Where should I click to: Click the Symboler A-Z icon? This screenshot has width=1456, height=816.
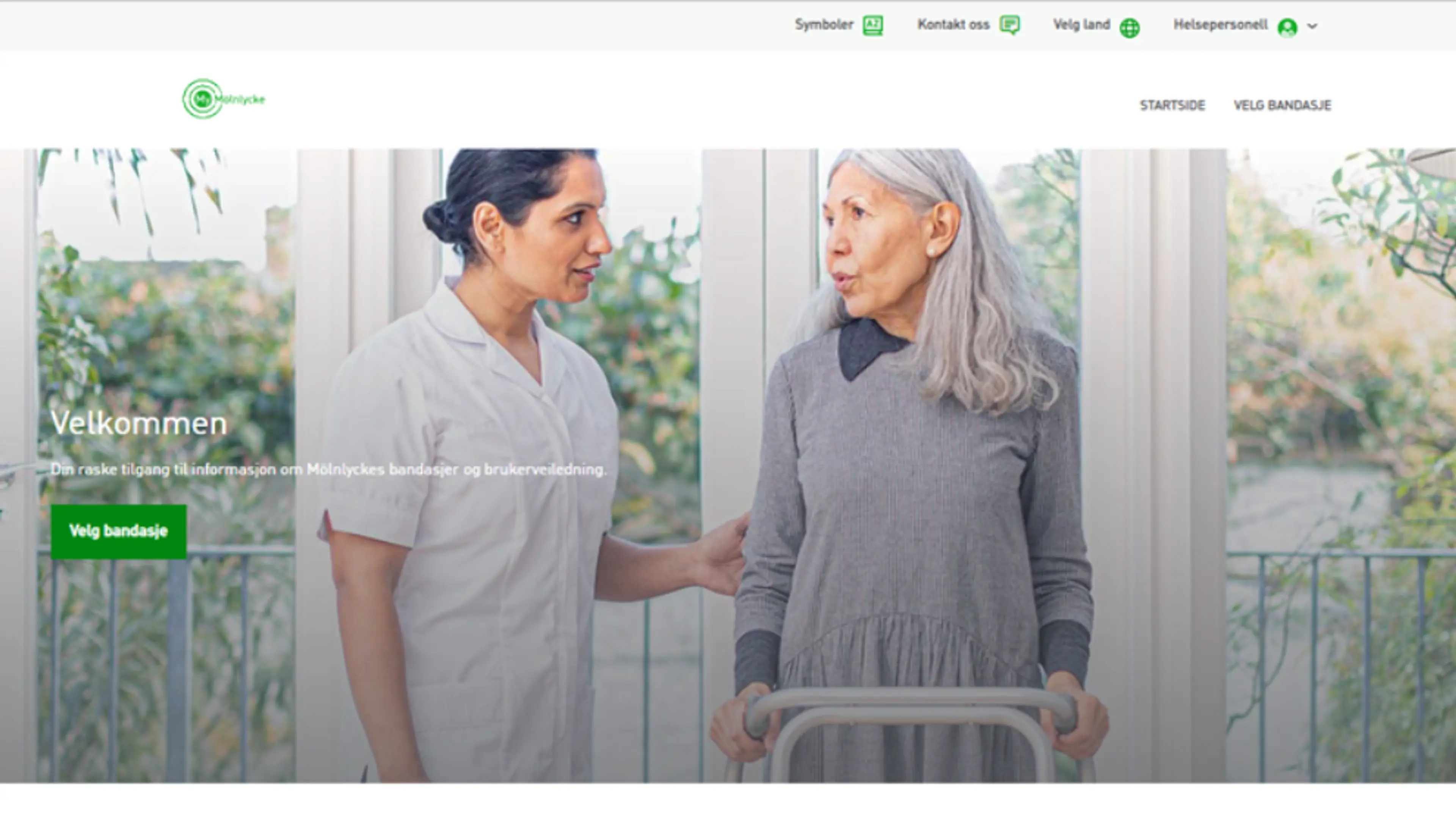[873, 25]
